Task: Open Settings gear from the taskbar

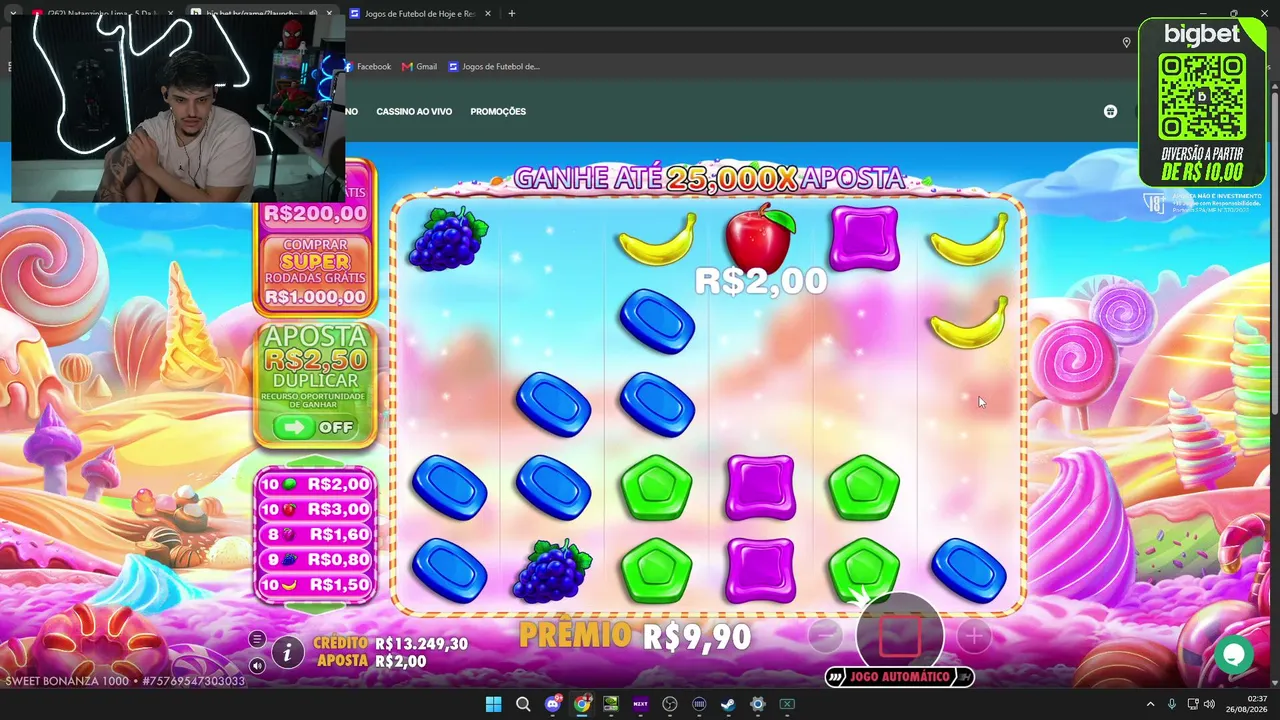Action: 758,704
